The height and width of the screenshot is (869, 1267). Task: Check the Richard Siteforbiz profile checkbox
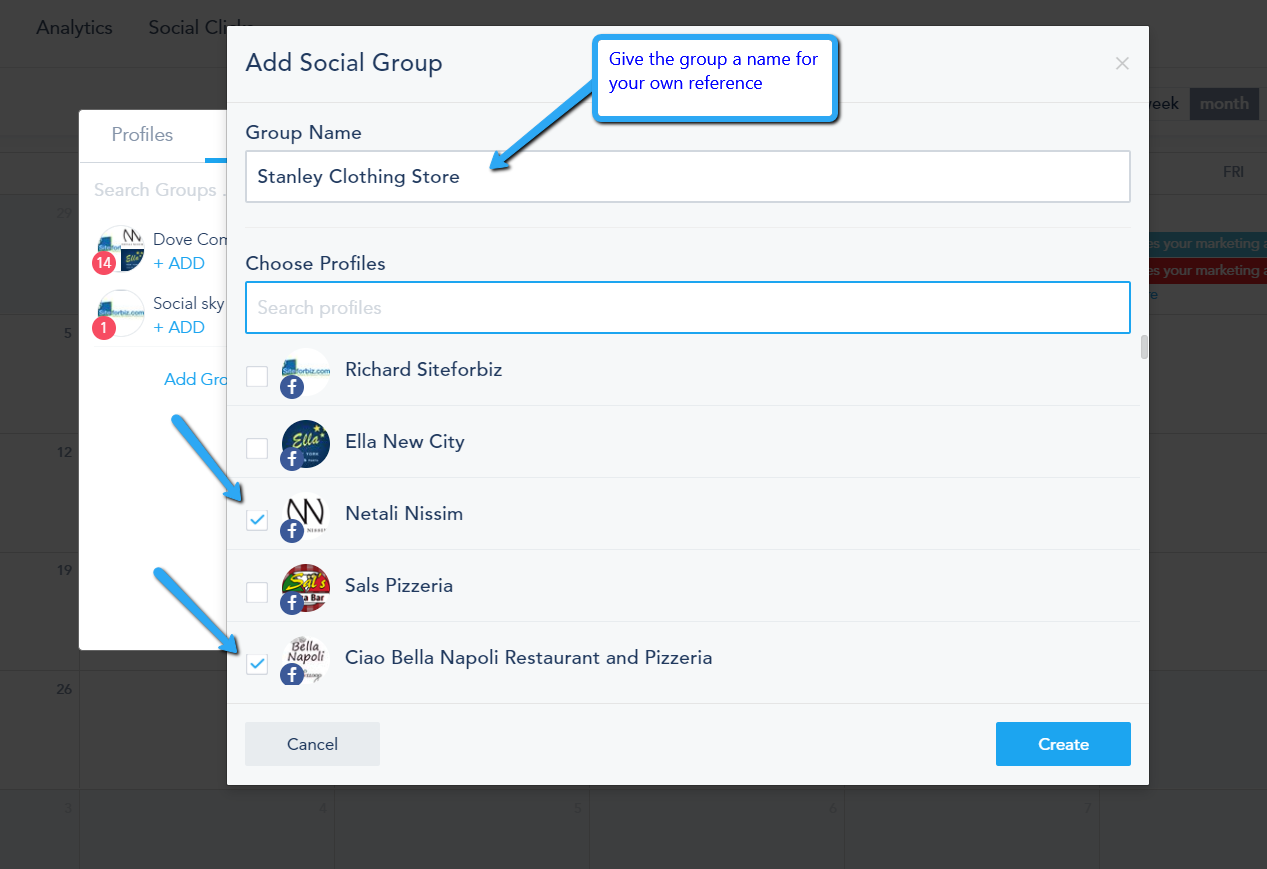point(257,376)
